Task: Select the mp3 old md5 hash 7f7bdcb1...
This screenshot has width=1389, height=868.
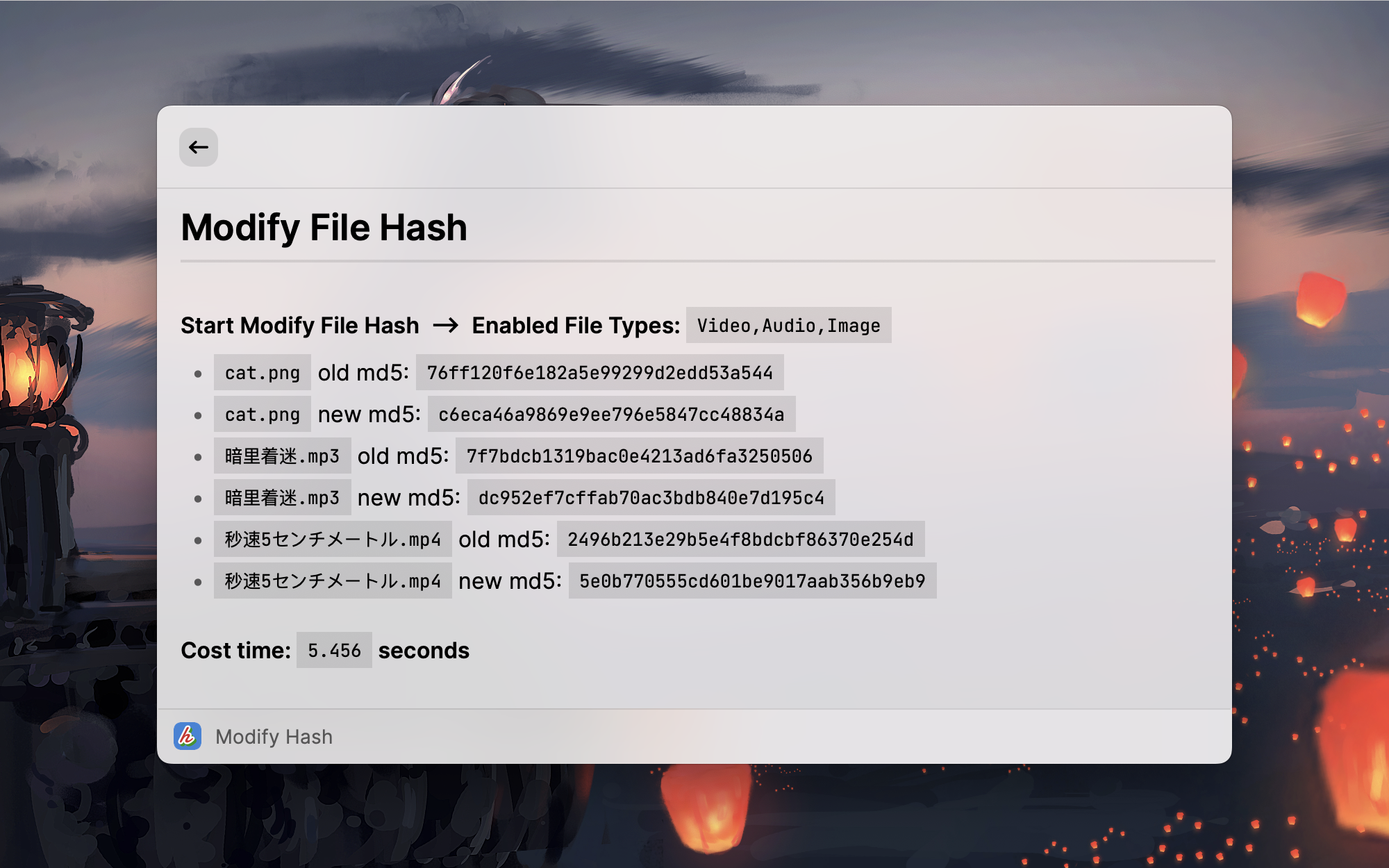Action: coord(639,456)
